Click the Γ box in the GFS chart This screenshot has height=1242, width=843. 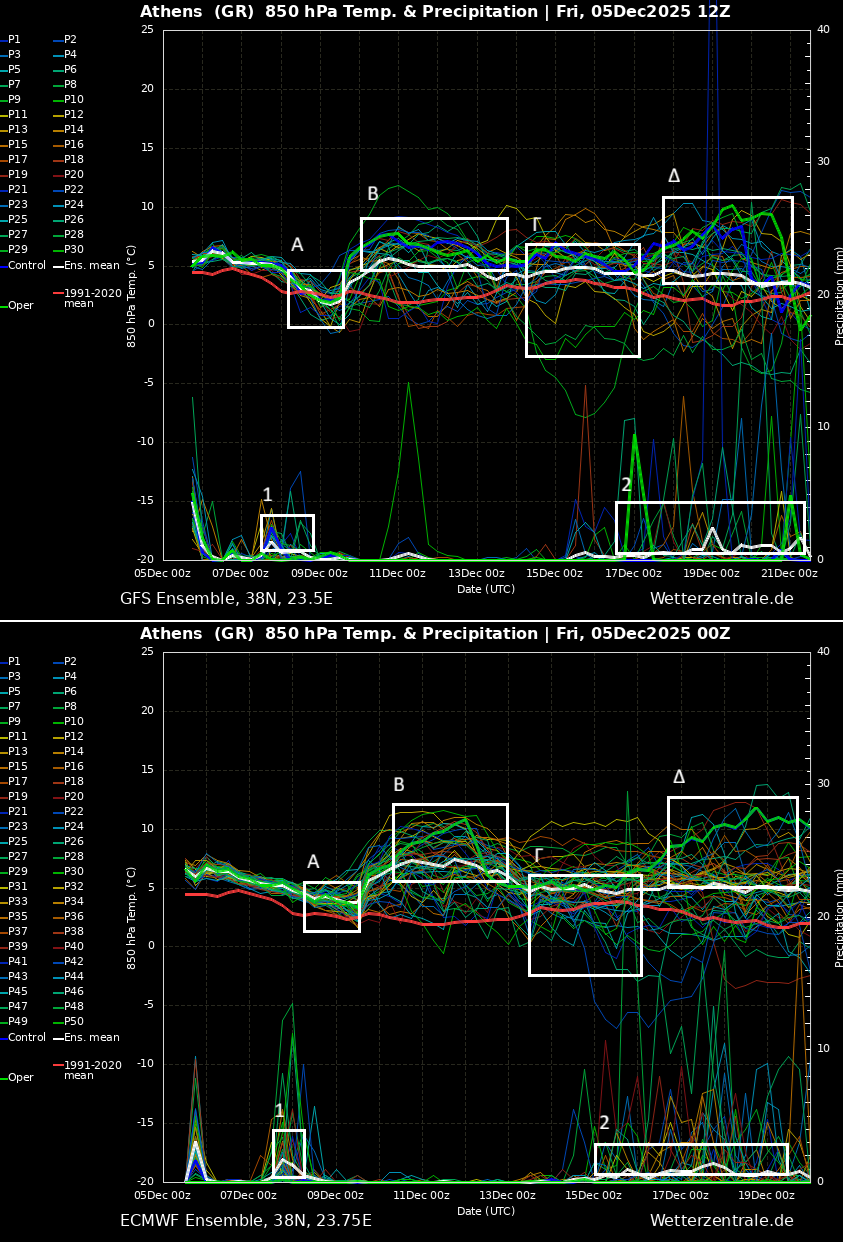pos(583,300)
